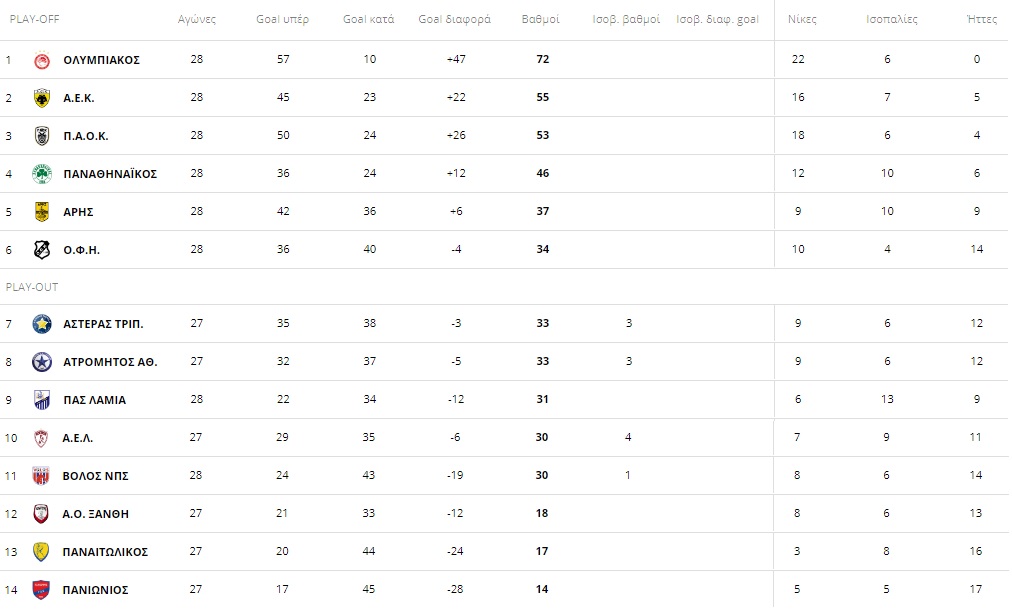The width and height of the screenshot is (1012, 613).
Task: Select the Π.Α.Ο.Κ. club crest
Action: pyautogui.click(x=42, y=136)
